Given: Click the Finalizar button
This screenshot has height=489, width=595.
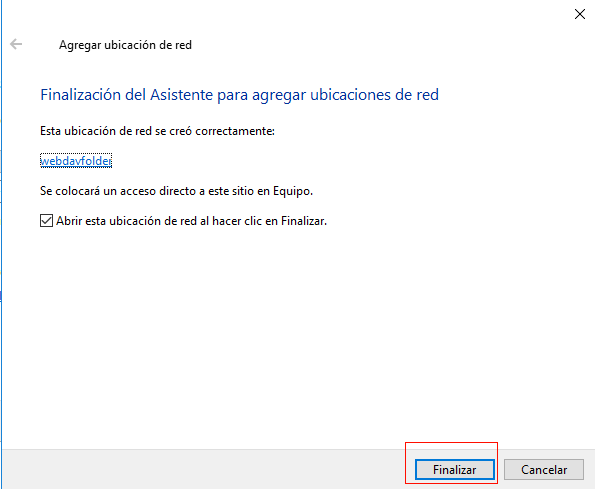Looking at the screenshot, I should [455, 470].
